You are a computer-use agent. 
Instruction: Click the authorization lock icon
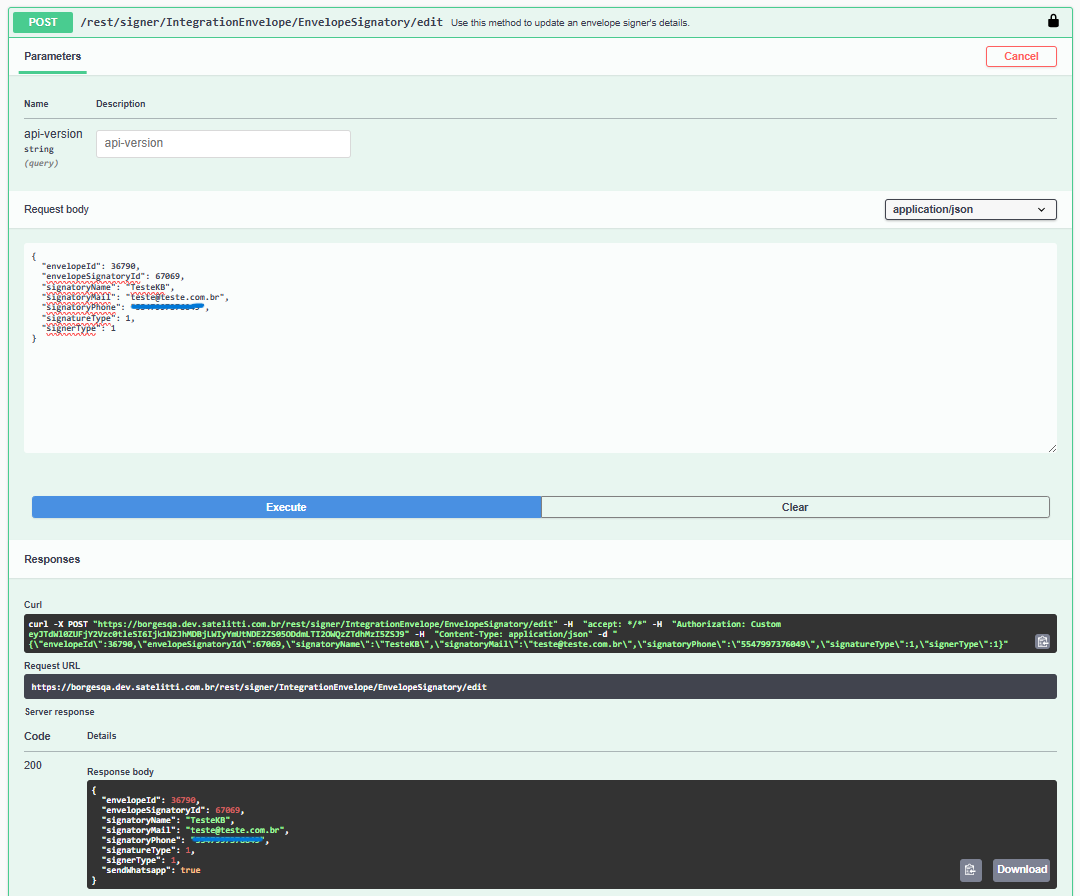point(1053,21)
